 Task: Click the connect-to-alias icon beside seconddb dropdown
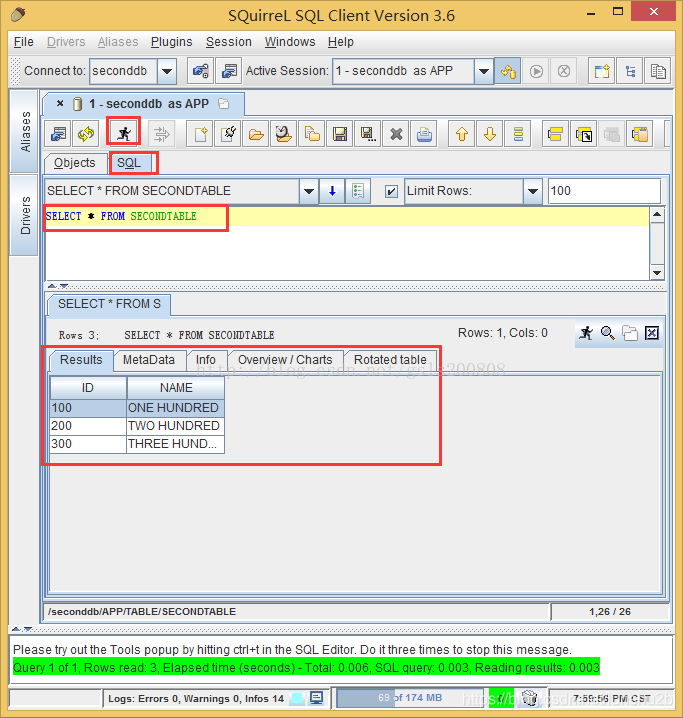tap(201, 71)
